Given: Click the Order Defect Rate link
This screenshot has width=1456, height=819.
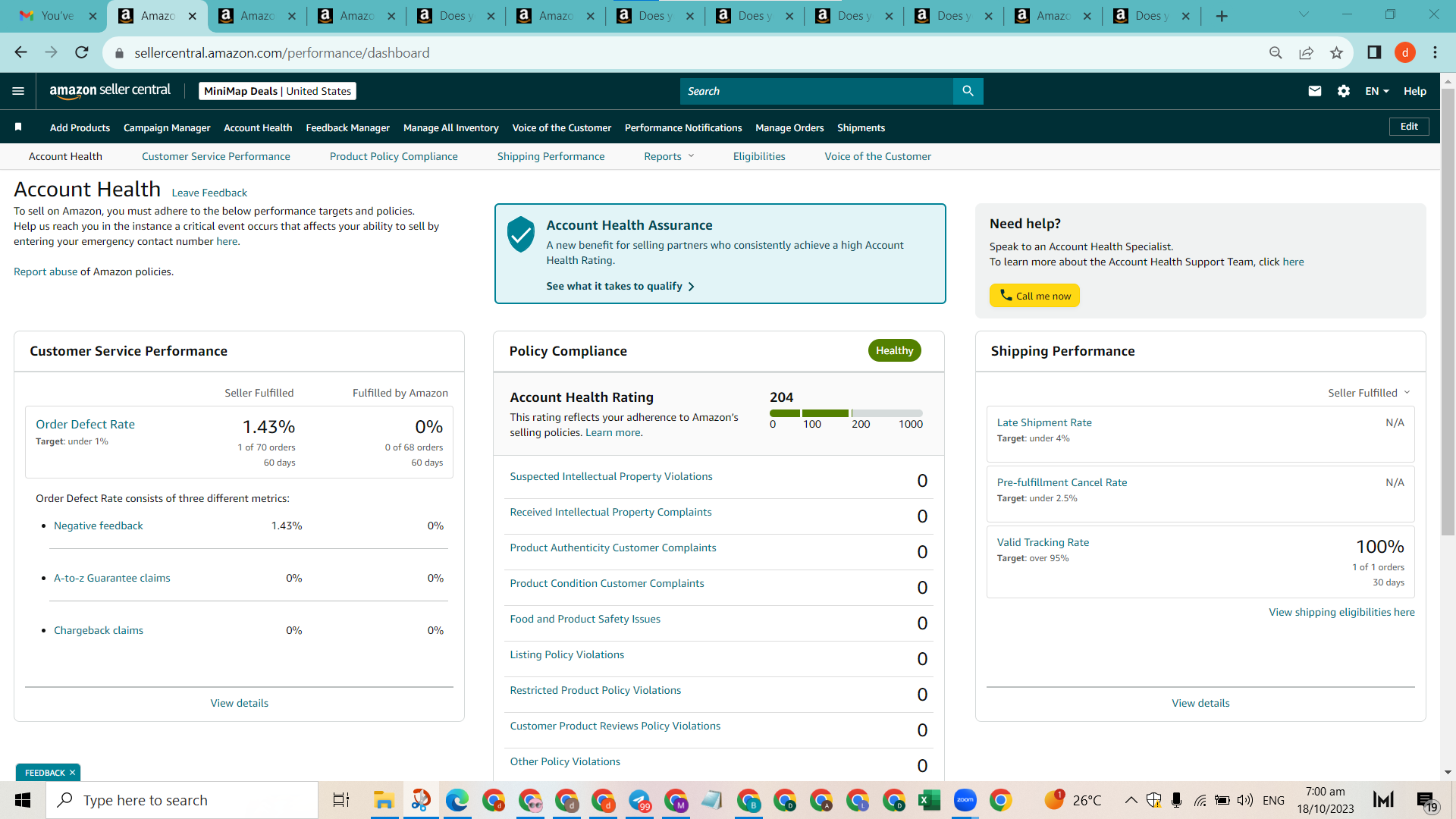Looking at the screenshot, I should tap(85, 425).
